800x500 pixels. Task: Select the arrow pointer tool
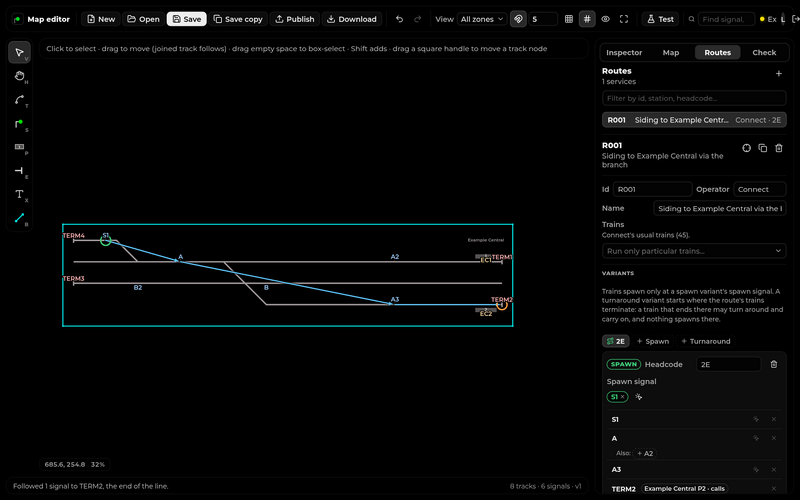point(19,53)
